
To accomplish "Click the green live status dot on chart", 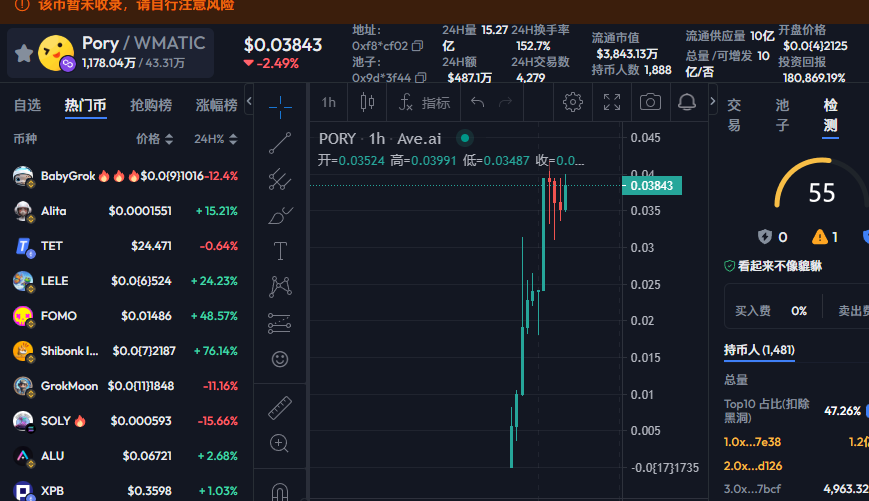I will [465, 138].
